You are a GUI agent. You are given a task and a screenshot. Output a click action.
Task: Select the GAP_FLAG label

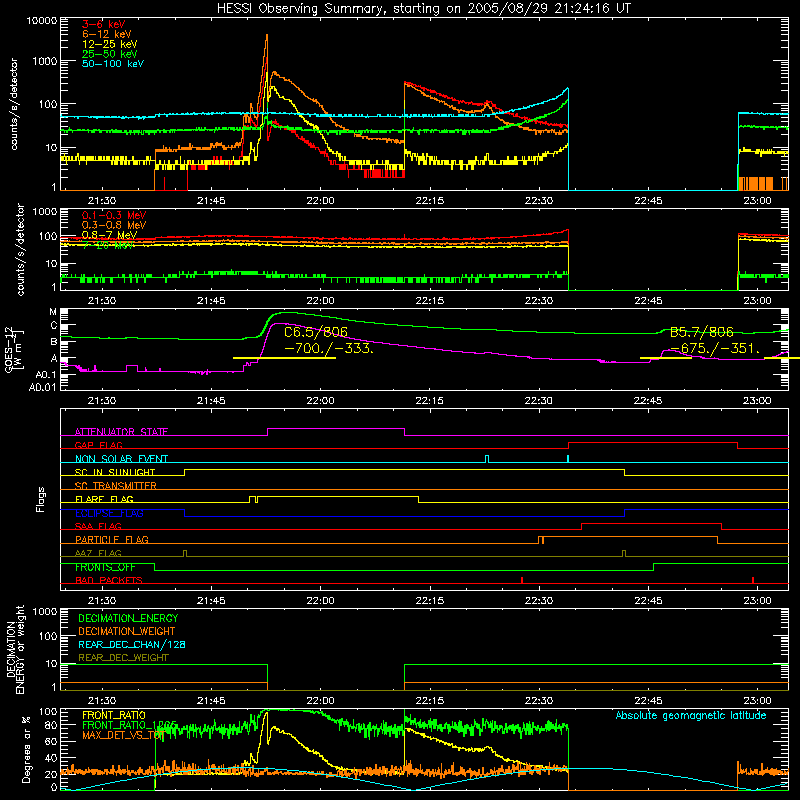pos(98,445)
